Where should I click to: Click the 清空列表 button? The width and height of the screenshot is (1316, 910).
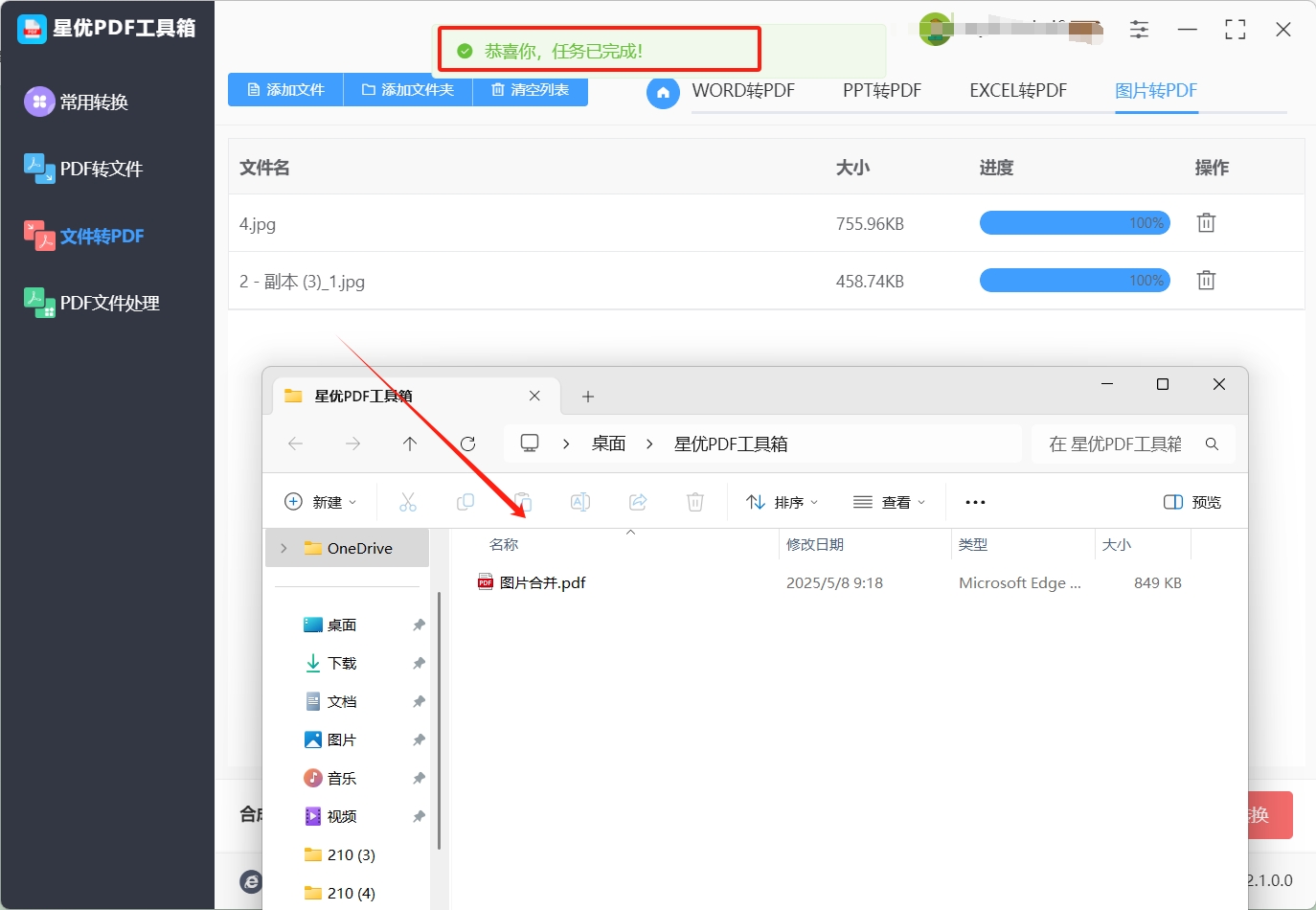(531, 90)
